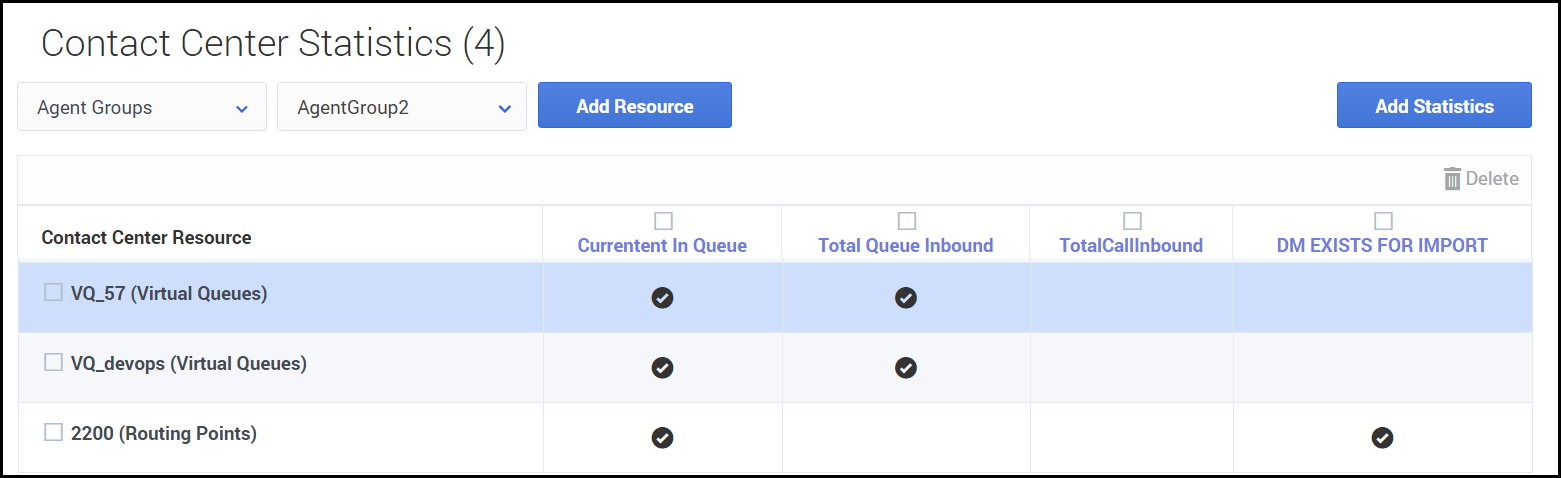Click checkmark for 2200 Currentent In Queue
Viewport: 1561px width, 478px height.
[662, 437]
